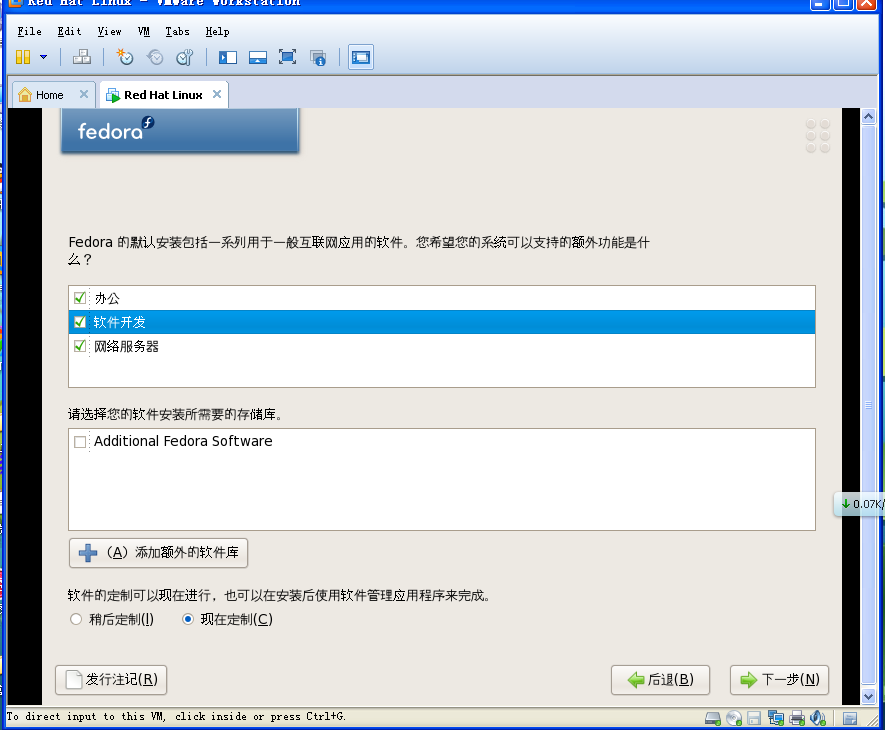Revert the VM to its snapshot
This screenshot has height=730, width=885.
pyautogui.click(x=154, y=57)
